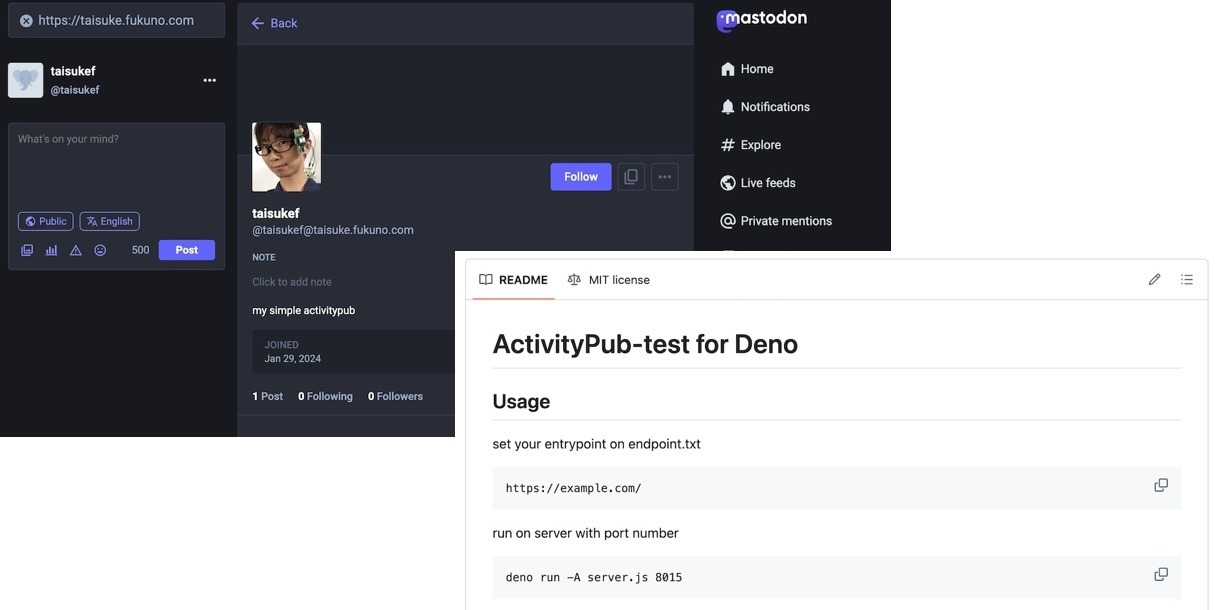The image size is (1220, 610).
Task: Edit the README with the pencil icon
Action: (x=1154, y=280)
